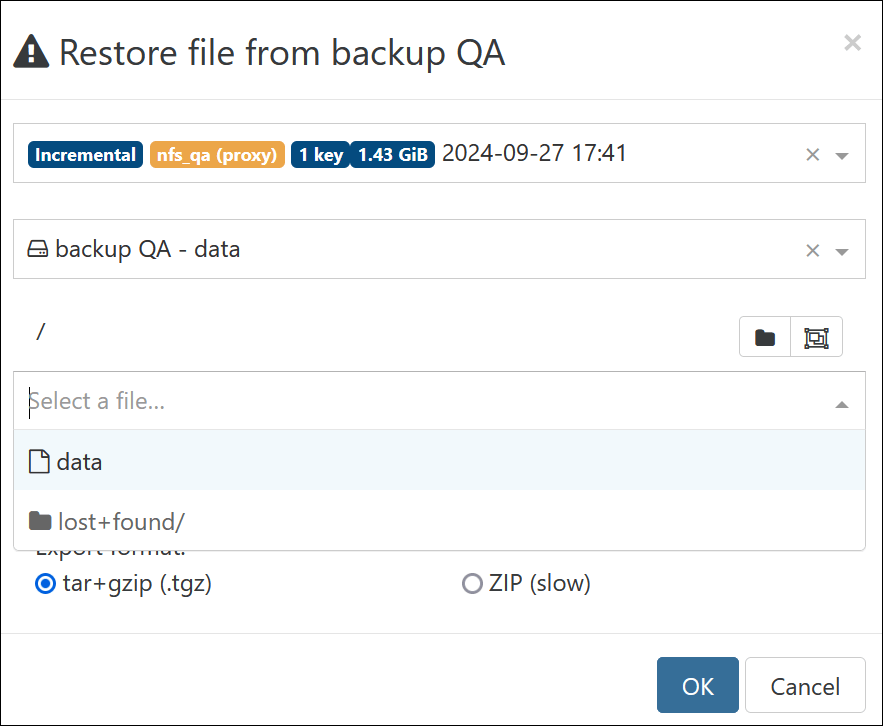Choose the lost+found/ folder entry
The width and height of the screenshot is (883, 726).
439,520
